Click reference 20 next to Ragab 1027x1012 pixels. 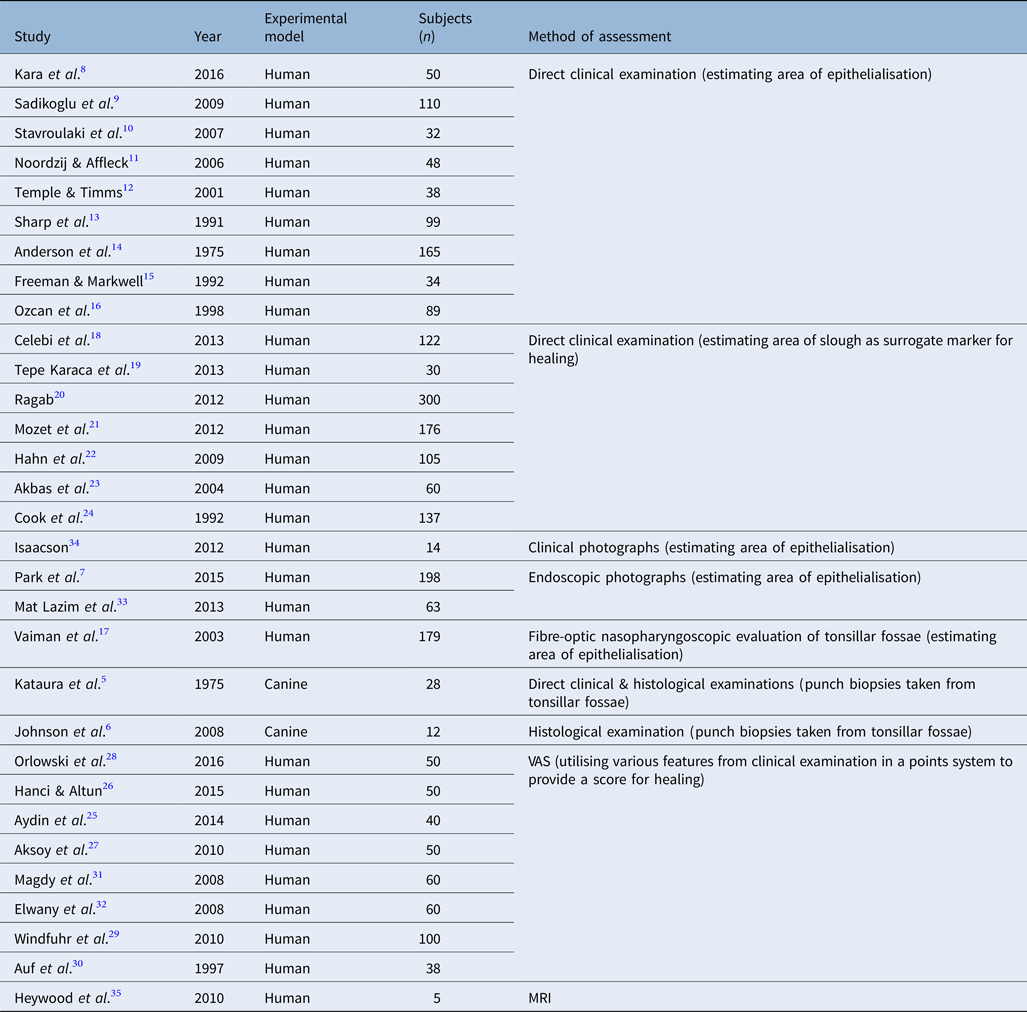point(59,394)
